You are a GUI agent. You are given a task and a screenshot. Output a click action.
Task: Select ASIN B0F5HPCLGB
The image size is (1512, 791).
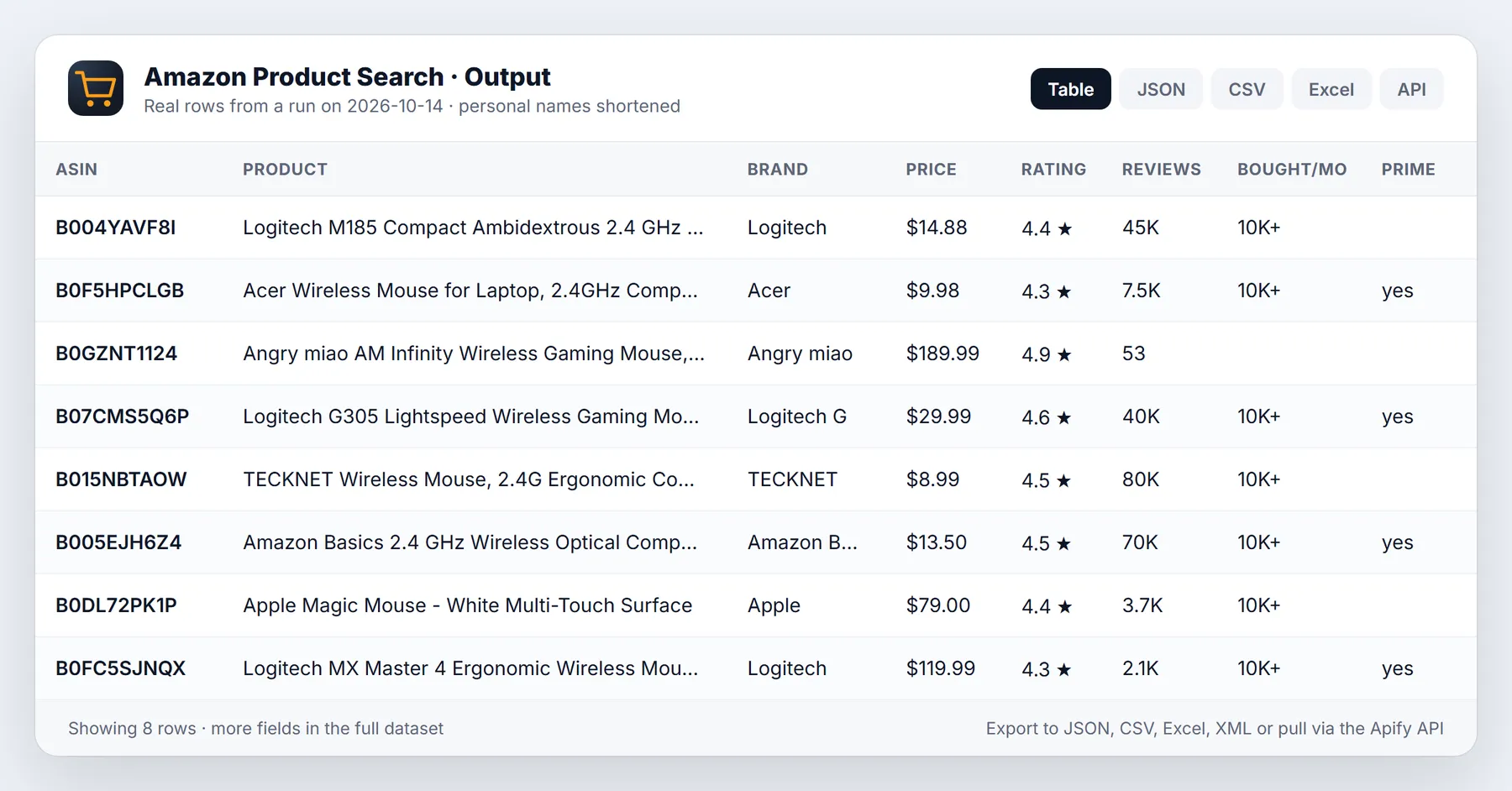(x=120, y=291)
